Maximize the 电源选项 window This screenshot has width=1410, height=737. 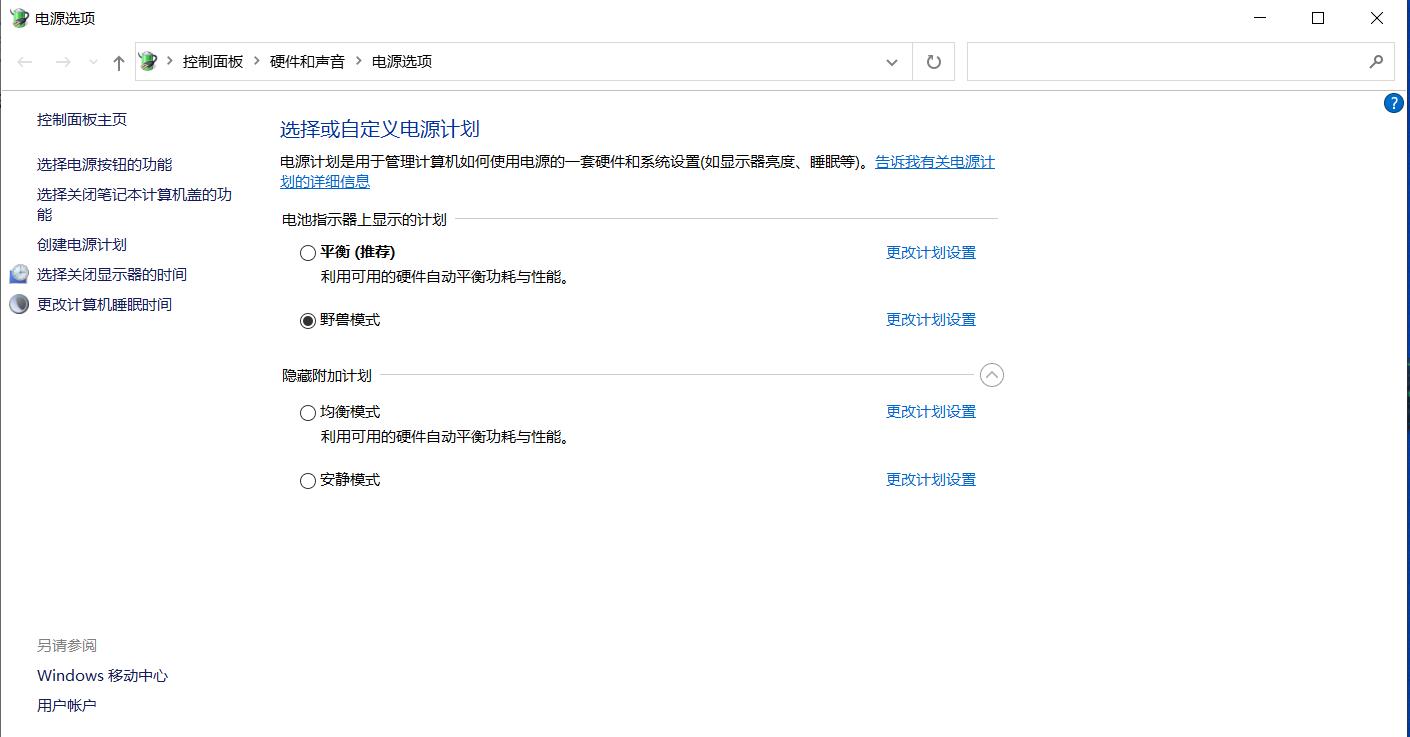tap(1318, 18)
